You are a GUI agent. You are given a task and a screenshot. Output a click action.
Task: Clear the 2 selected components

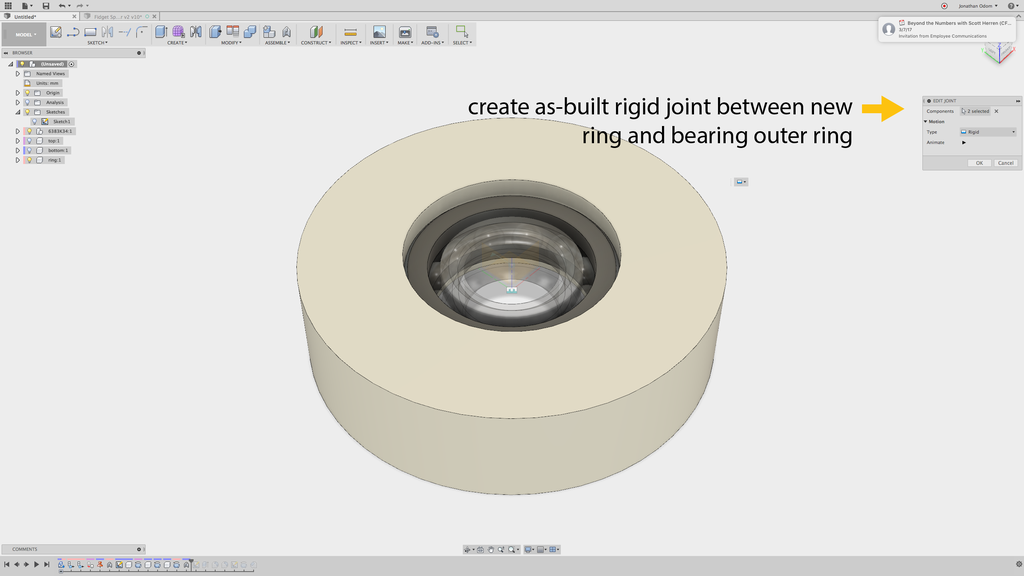tap(997, 111)
